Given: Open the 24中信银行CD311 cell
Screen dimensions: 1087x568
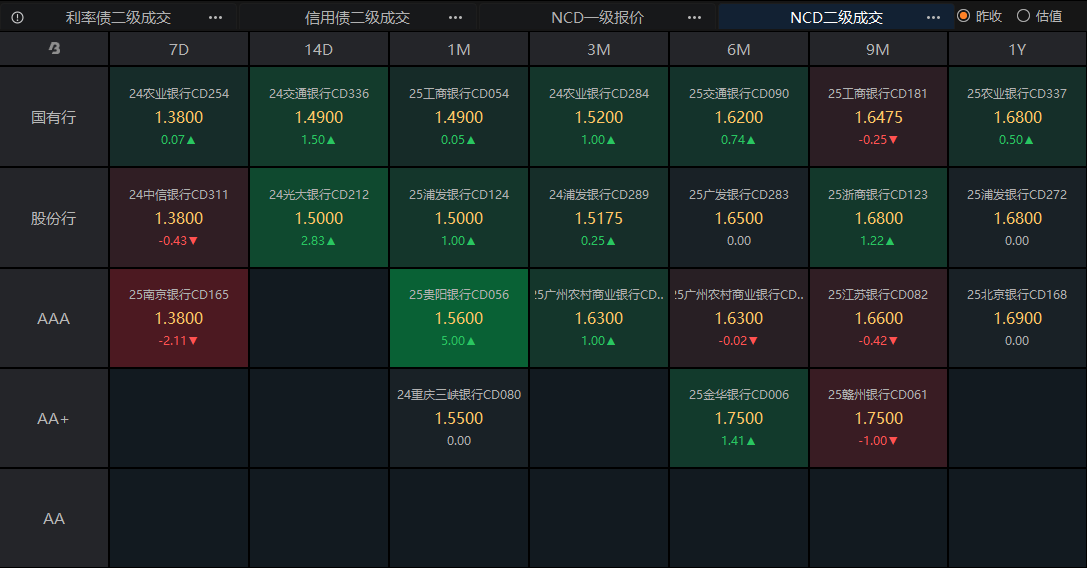Looking at the screenshot, I should (179, 218).
